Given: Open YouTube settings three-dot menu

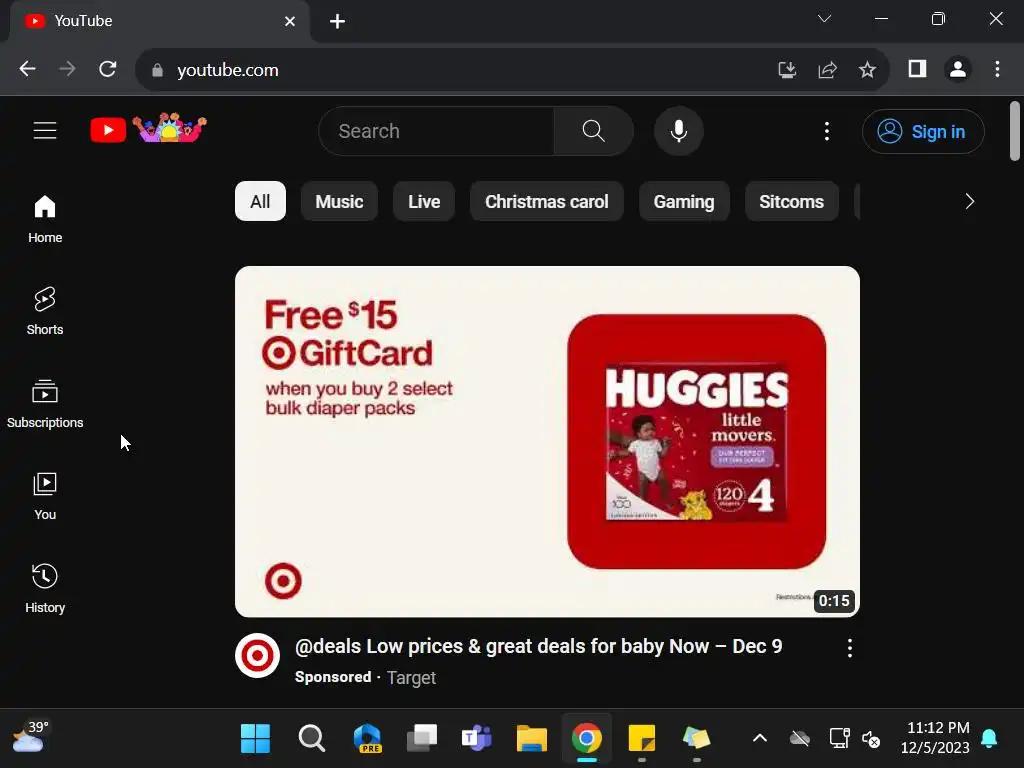Looking at the screenshot, I should tap(827, 131).
